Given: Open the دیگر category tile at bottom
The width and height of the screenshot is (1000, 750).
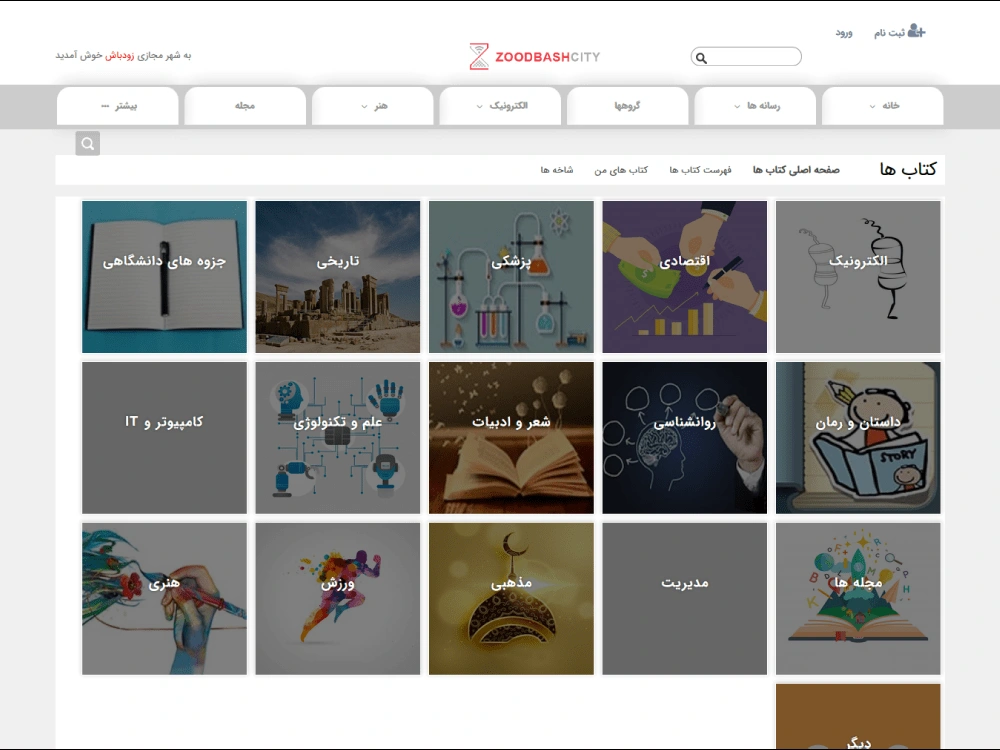Looking at the screenshot, I should [858, 717].
